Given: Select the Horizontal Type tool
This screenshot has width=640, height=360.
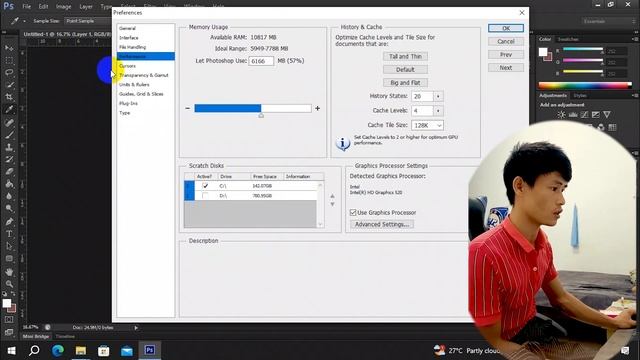Looking at the screenshot, I should pos(9,234).
